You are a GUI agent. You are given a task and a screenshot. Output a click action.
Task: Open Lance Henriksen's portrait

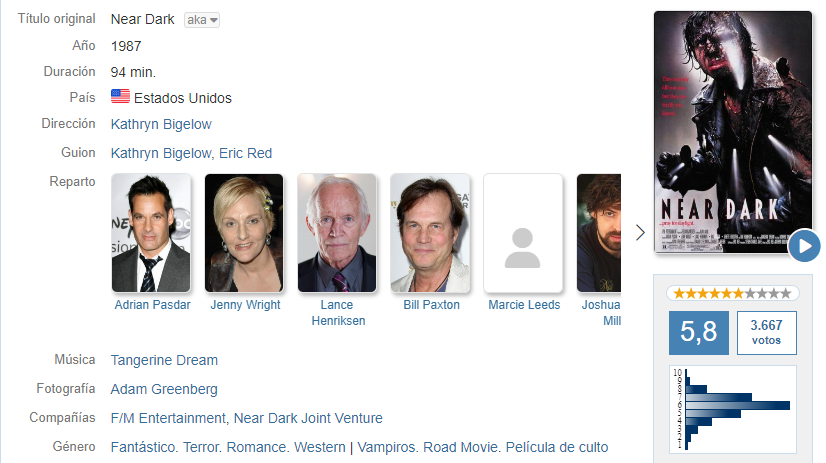[x=337, y=233]
